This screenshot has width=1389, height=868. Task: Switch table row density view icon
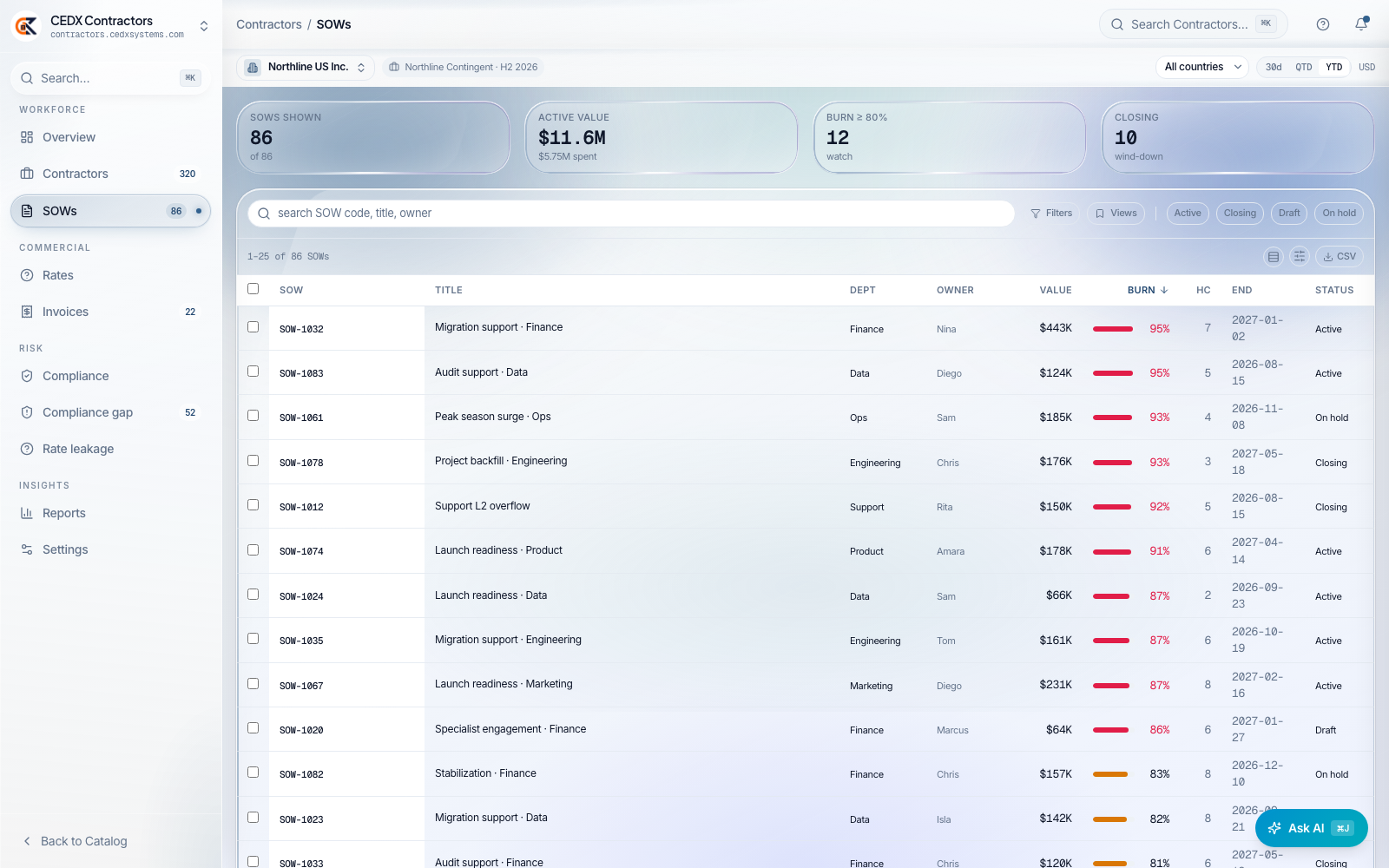coord(1274,256)
